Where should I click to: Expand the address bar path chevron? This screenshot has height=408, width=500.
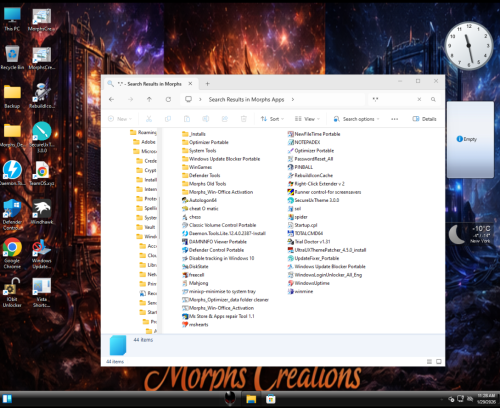[293, 99]
